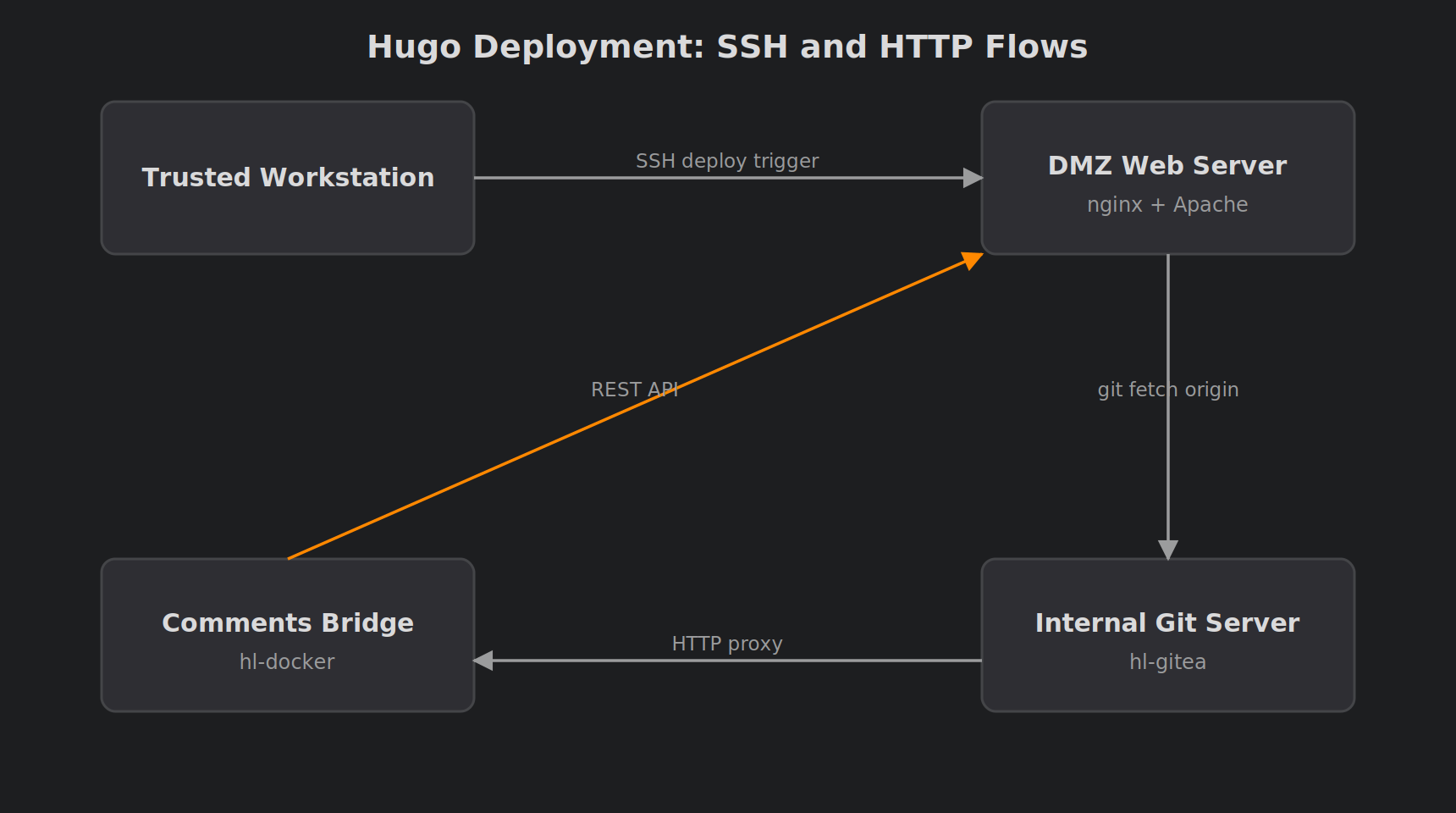
Task: Click the 'hl-docker' subtitle text
Action: [x=287, y=661]
